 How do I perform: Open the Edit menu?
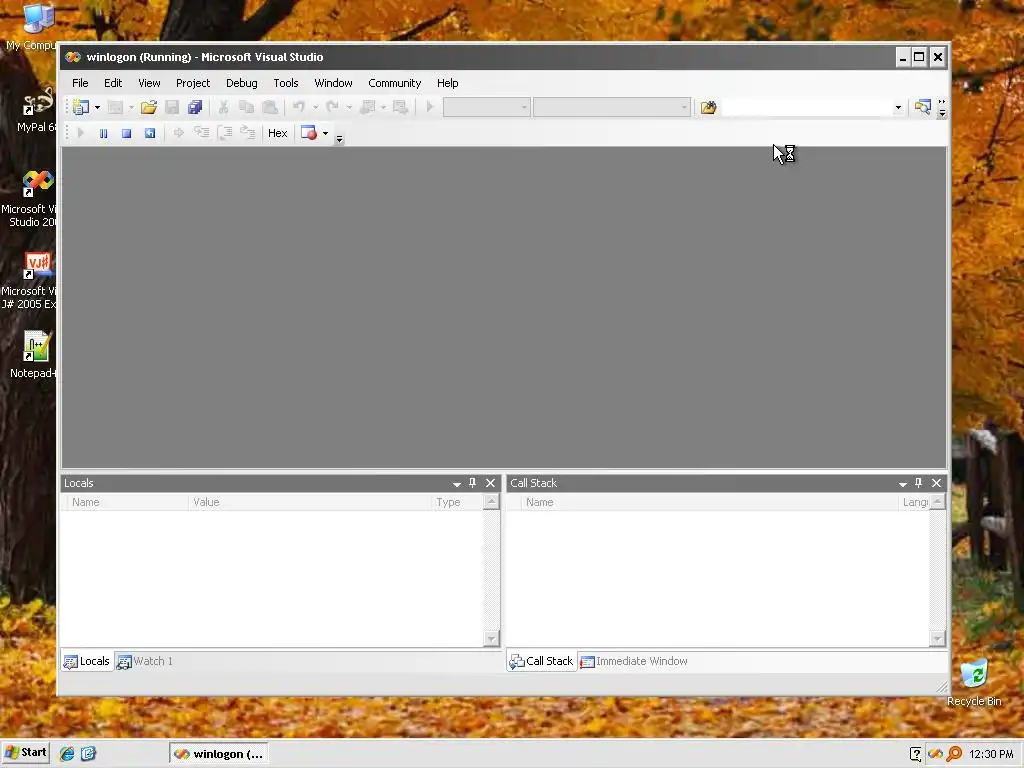[113, 83]
